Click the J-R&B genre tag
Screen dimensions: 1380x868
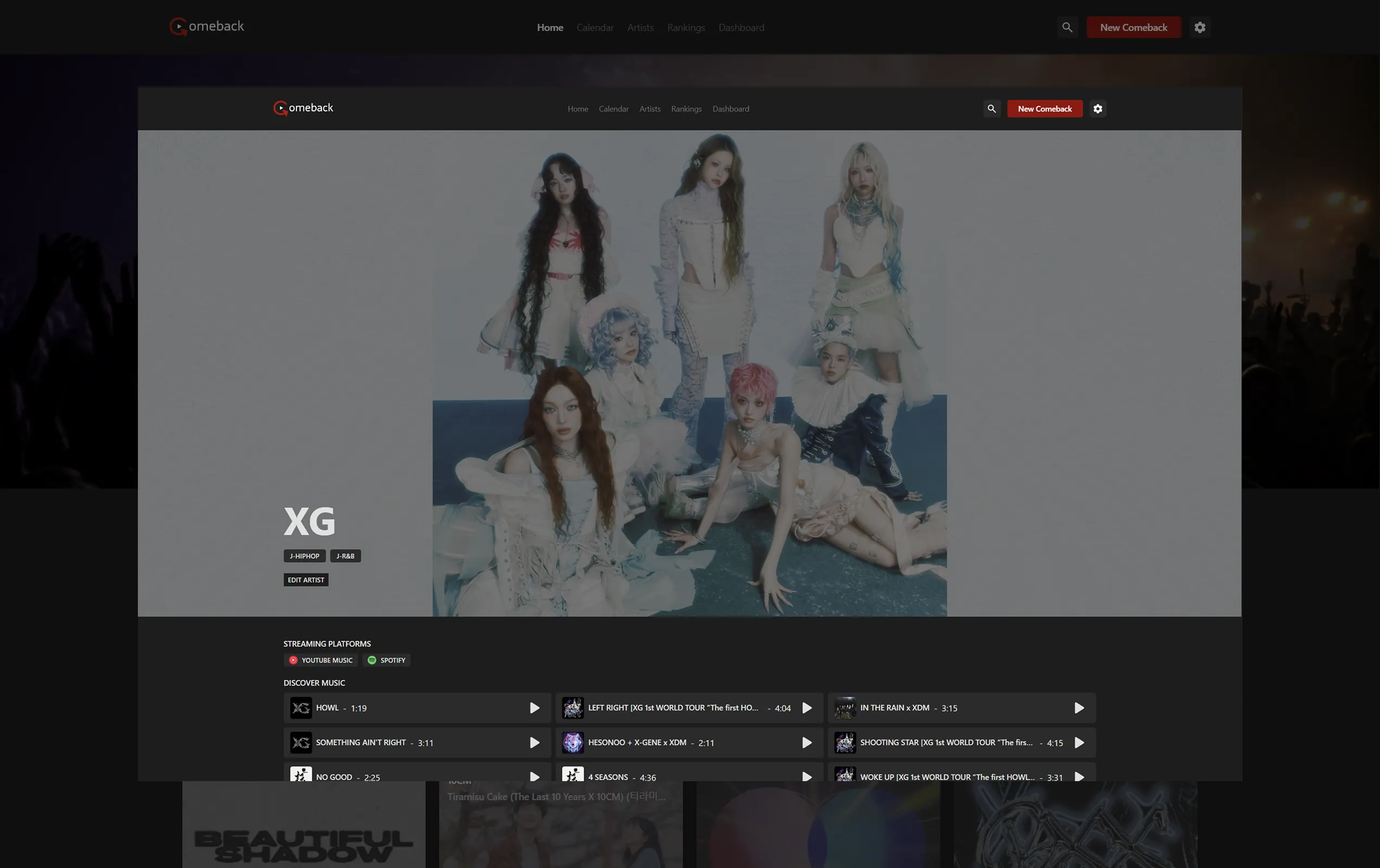click(345, 556)
